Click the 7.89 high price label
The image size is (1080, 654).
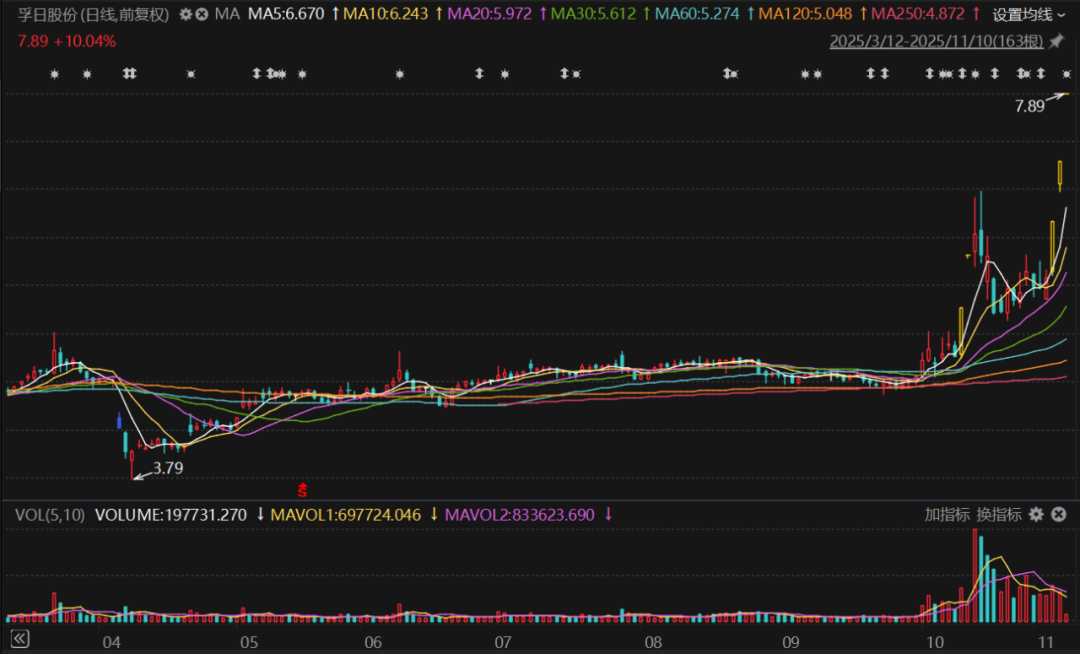point(1030,106)
